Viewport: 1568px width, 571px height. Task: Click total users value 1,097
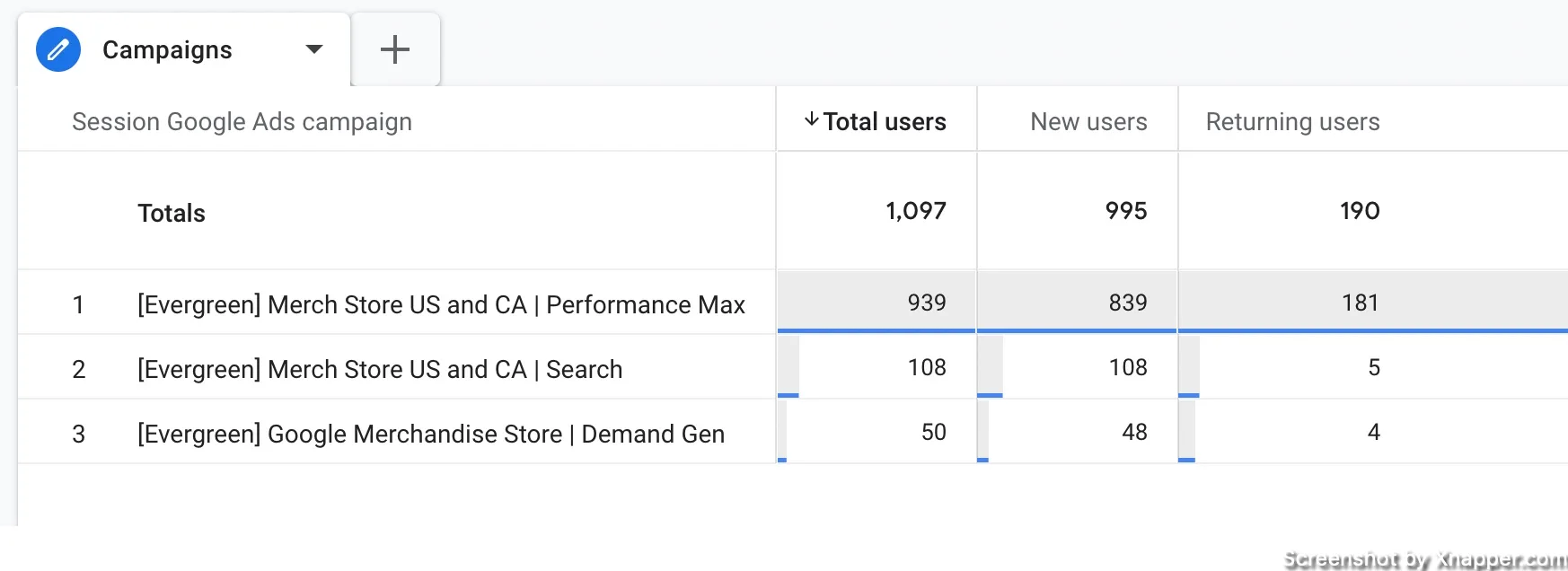tap(916, 211)
